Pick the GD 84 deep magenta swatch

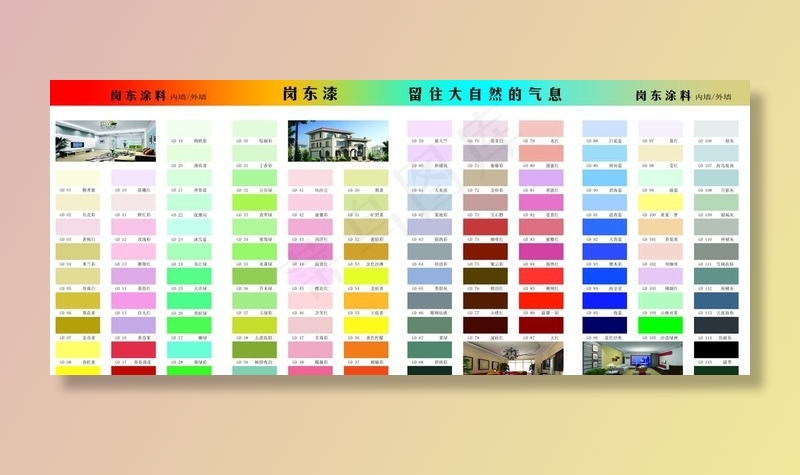click(x=541, y=252)
